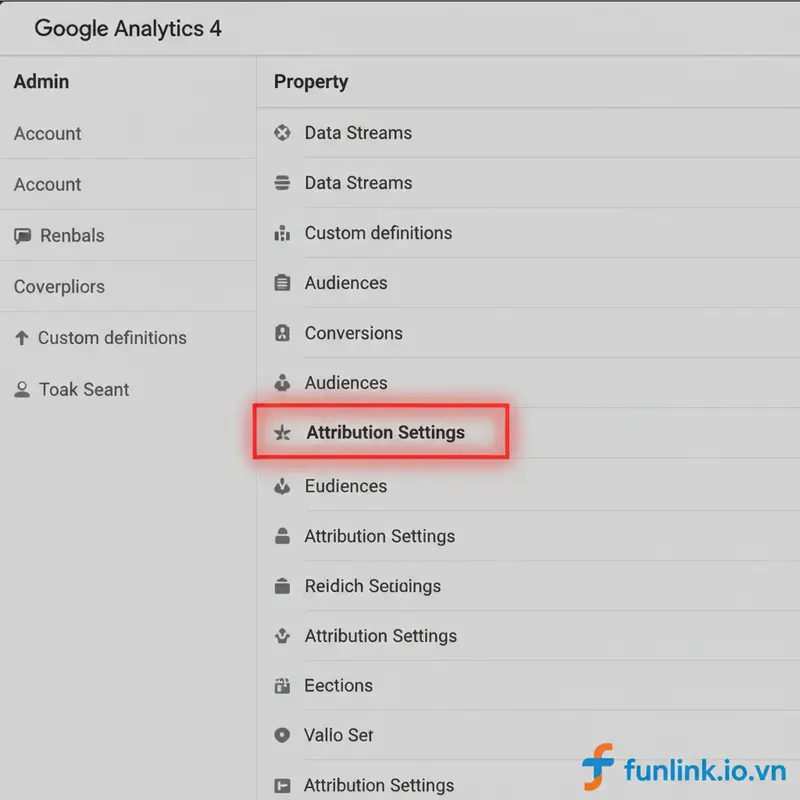Open the highlighted Attribution Settings
800x800 pixels.
(x=385, y=432)
